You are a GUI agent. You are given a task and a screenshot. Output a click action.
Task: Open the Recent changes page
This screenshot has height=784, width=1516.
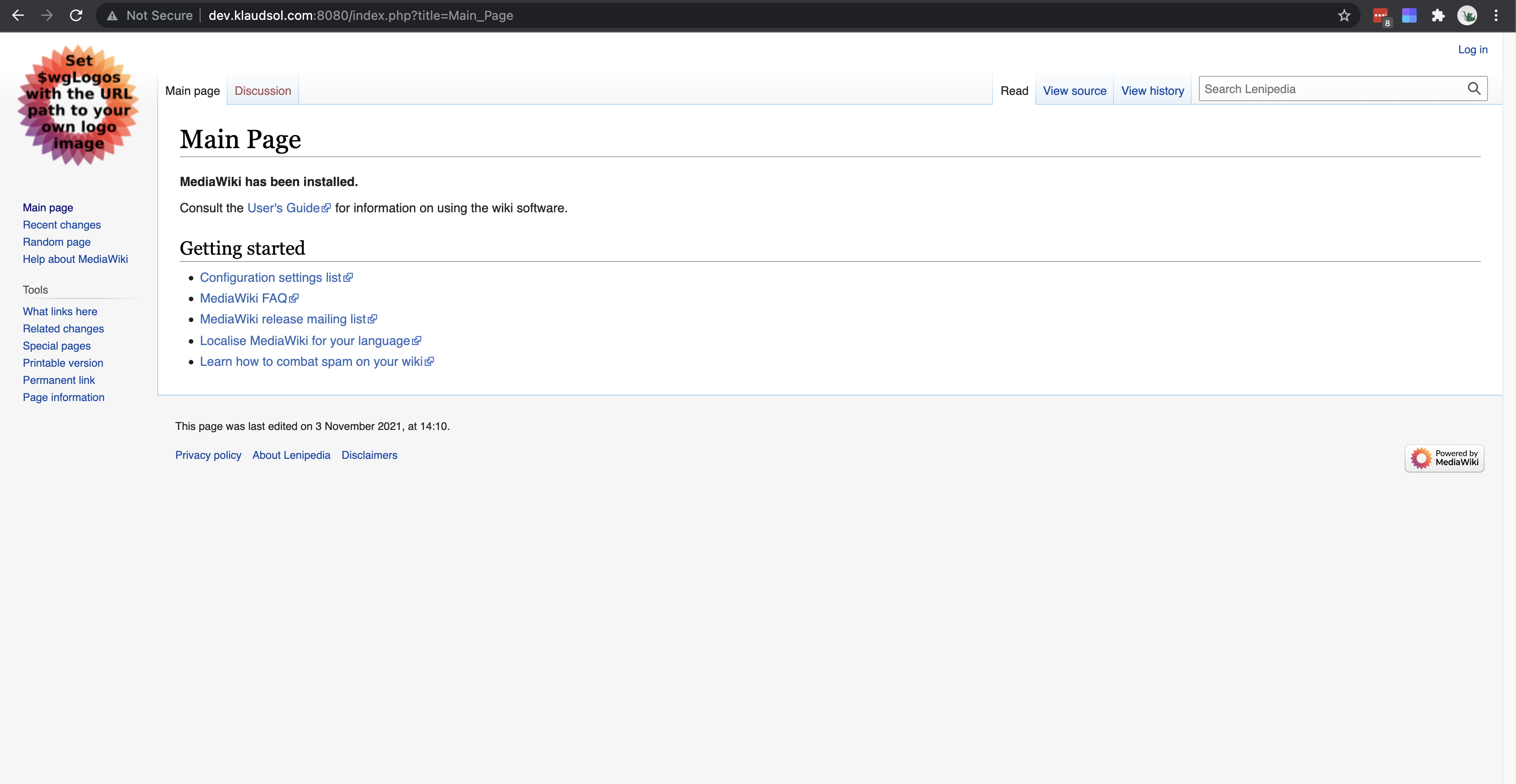point(61,224)
